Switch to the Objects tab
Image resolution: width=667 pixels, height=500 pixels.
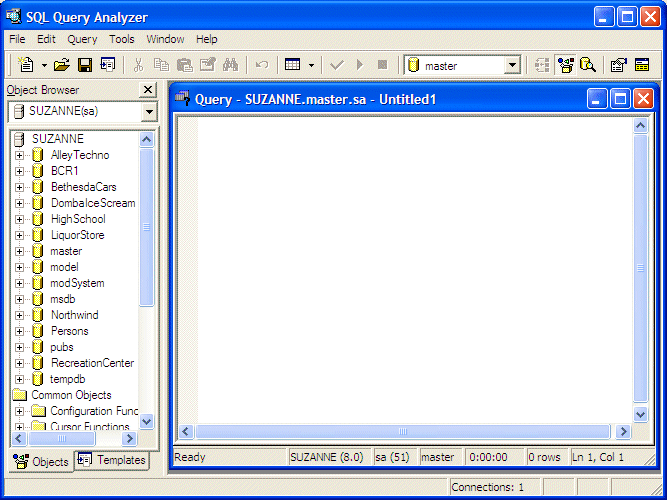click(x=41, y=462)
